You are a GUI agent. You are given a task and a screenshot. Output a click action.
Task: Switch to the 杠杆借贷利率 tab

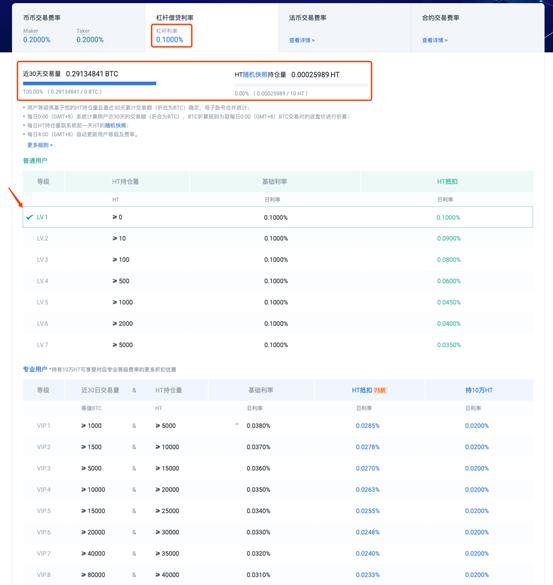point(212,28)
